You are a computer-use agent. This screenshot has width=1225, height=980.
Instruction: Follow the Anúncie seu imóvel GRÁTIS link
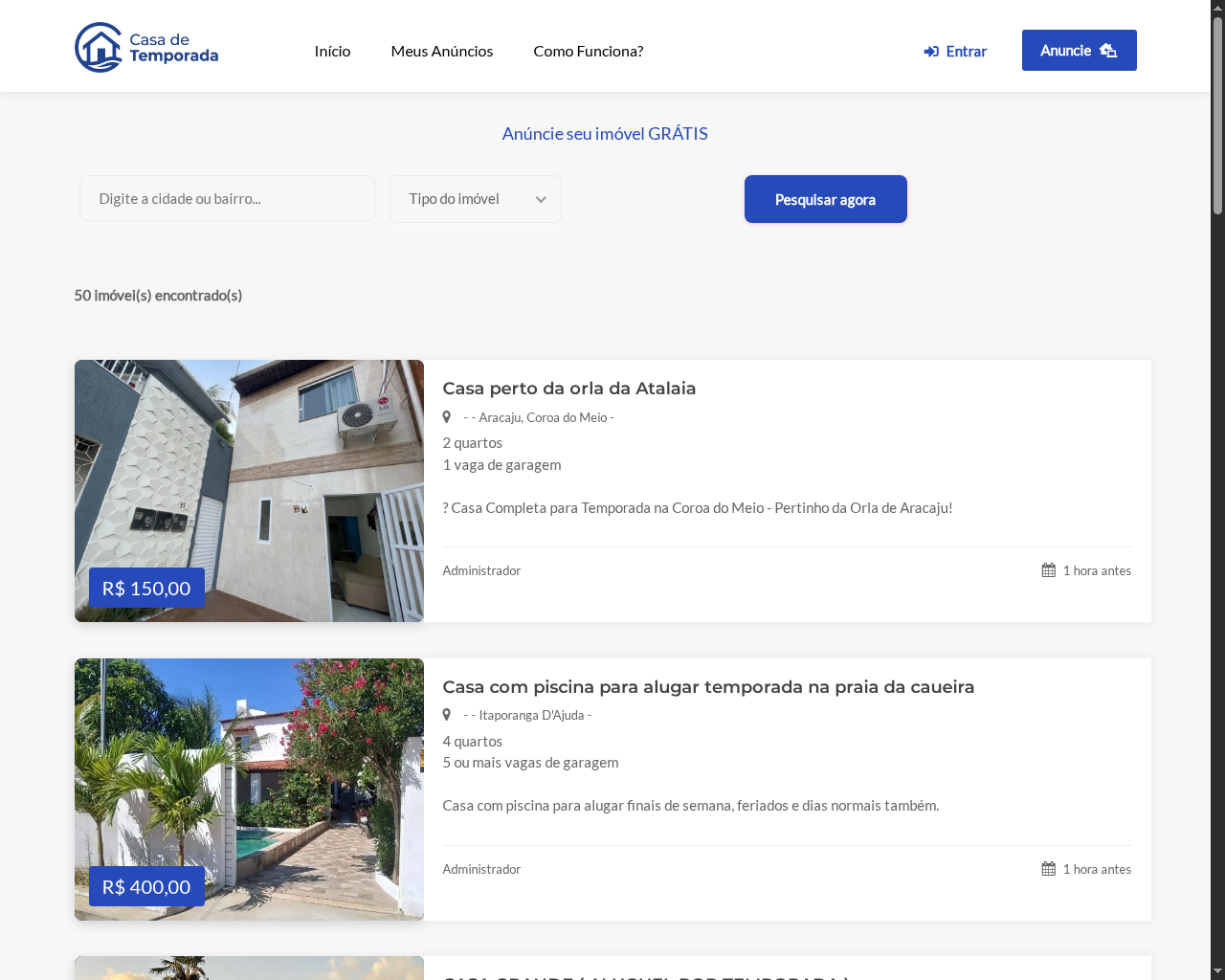[x=605, y=134]
